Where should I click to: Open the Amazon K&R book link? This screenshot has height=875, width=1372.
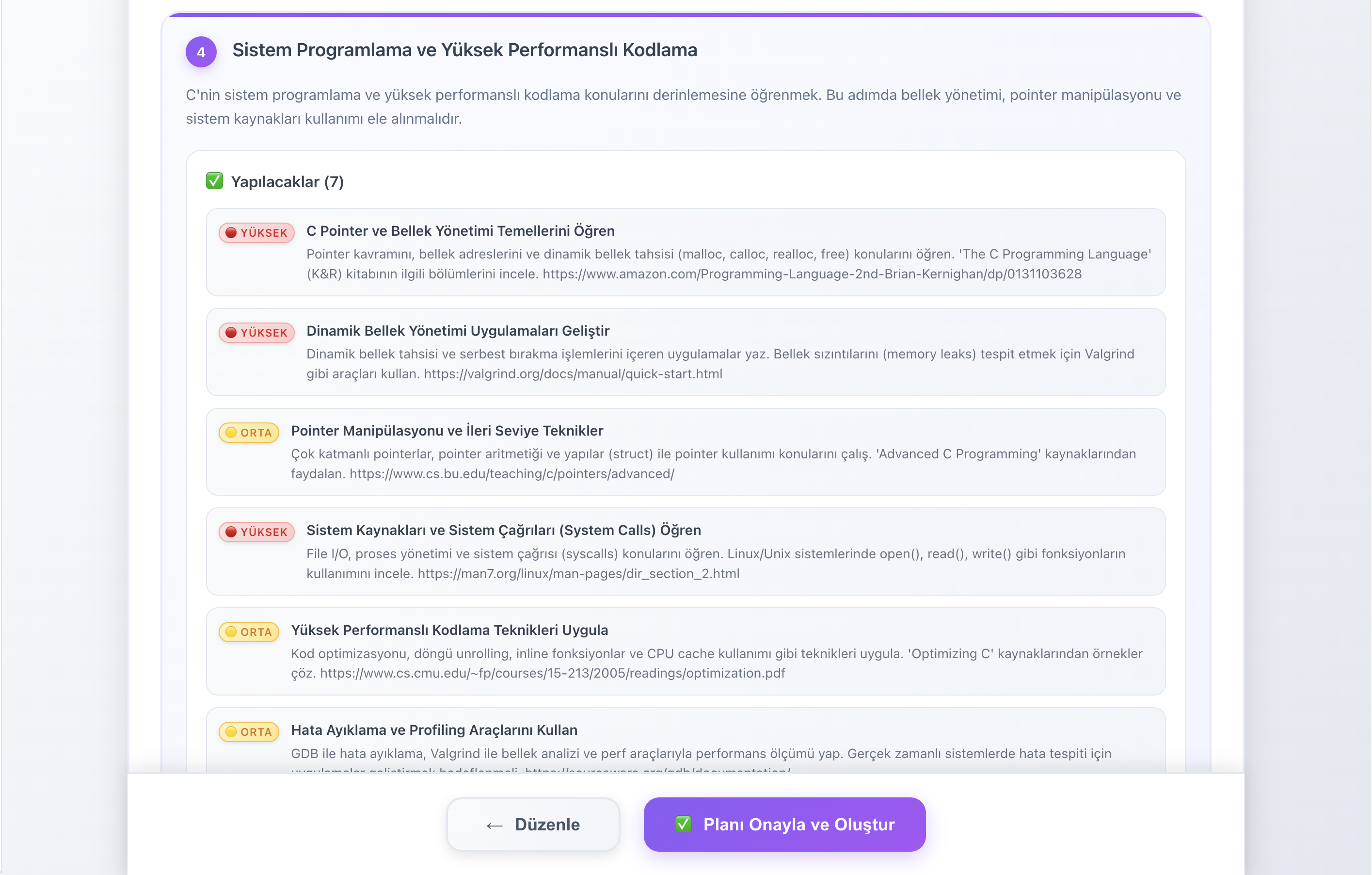(x=812, y=274)
